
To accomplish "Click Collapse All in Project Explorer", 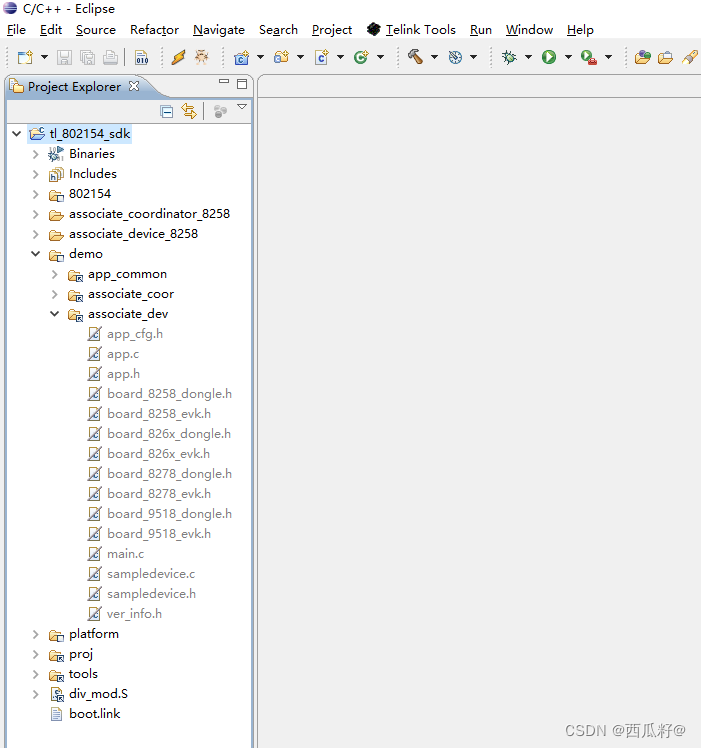I will point(167,112).
